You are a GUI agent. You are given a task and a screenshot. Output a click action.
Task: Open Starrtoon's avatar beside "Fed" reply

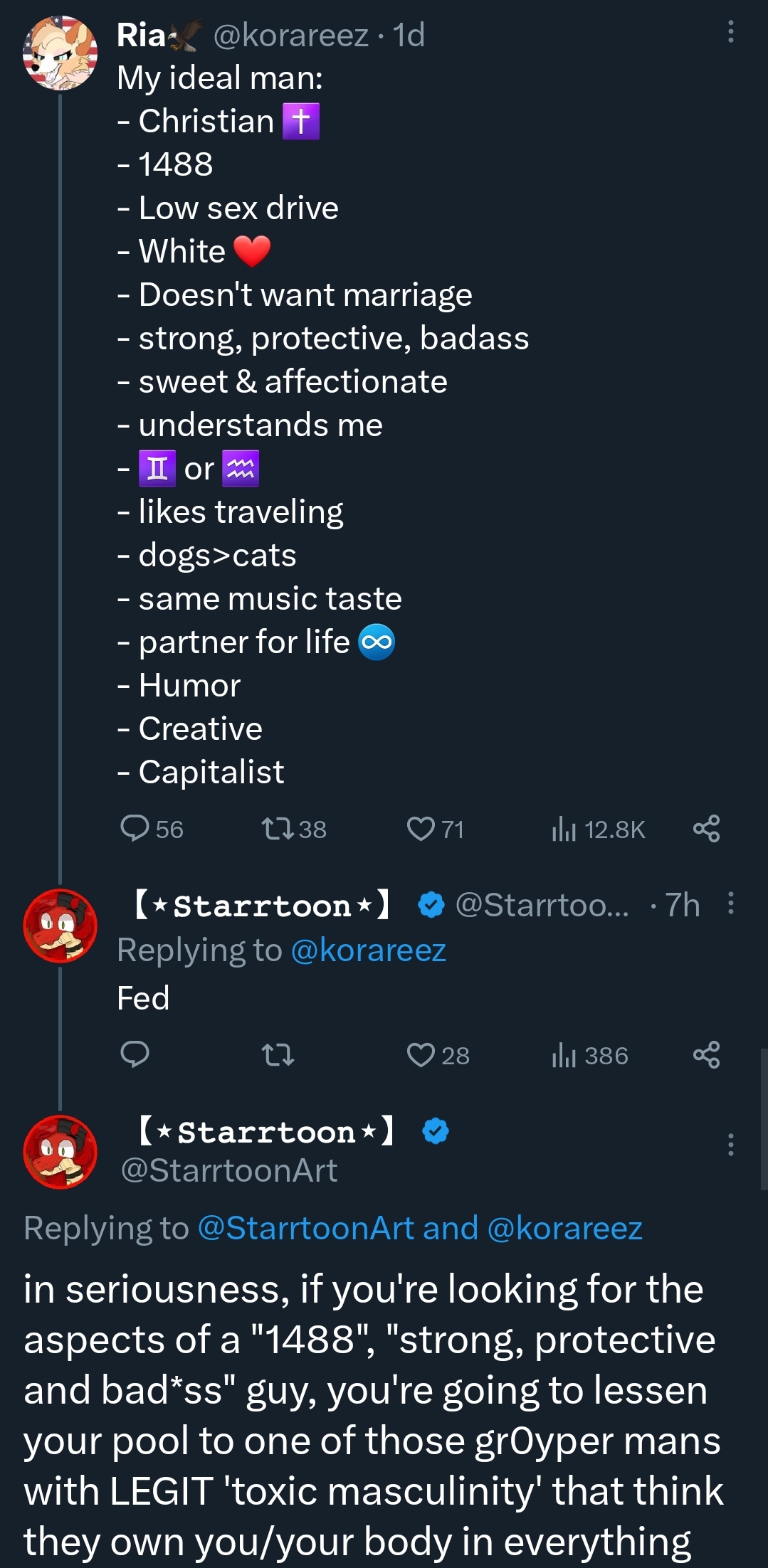coord(61,926)
